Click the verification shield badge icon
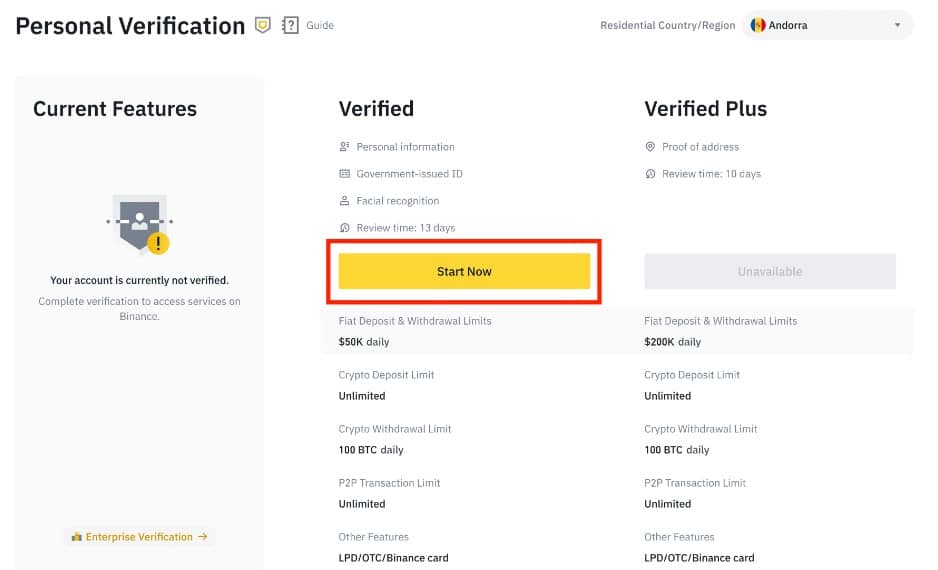 coord(263,25)
